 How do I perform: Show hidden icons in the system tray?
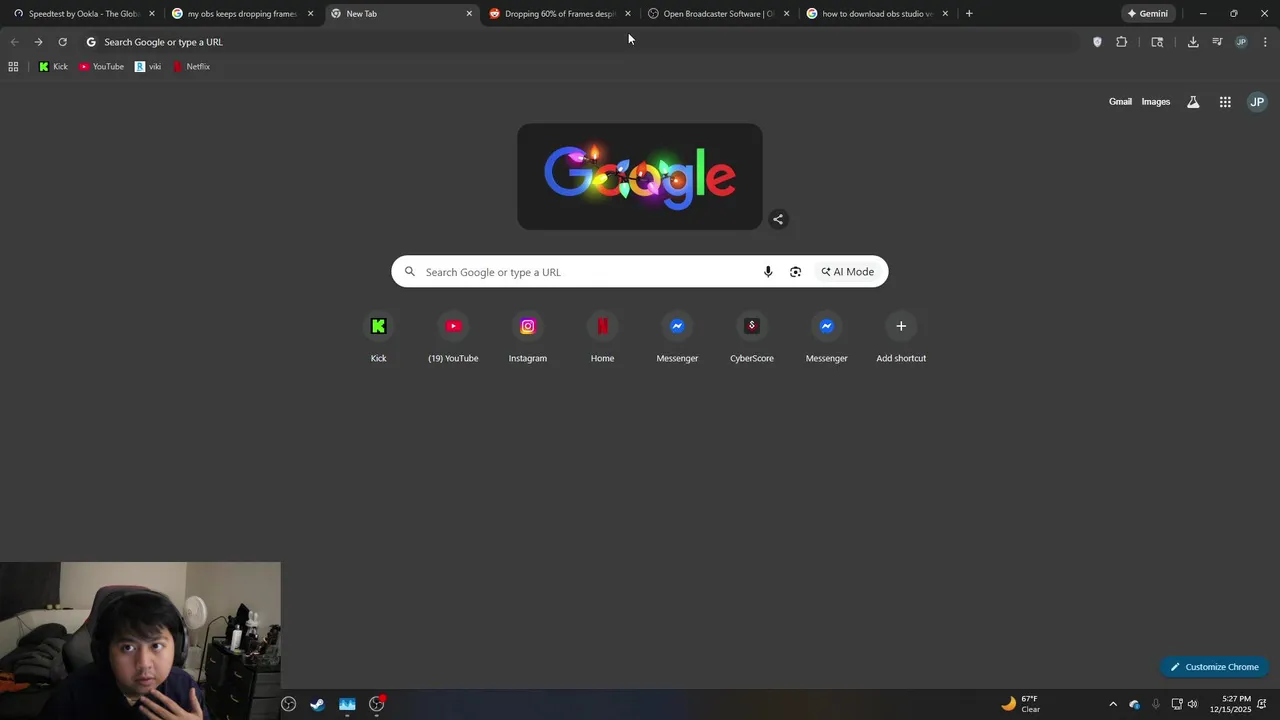click(1113, 704)
